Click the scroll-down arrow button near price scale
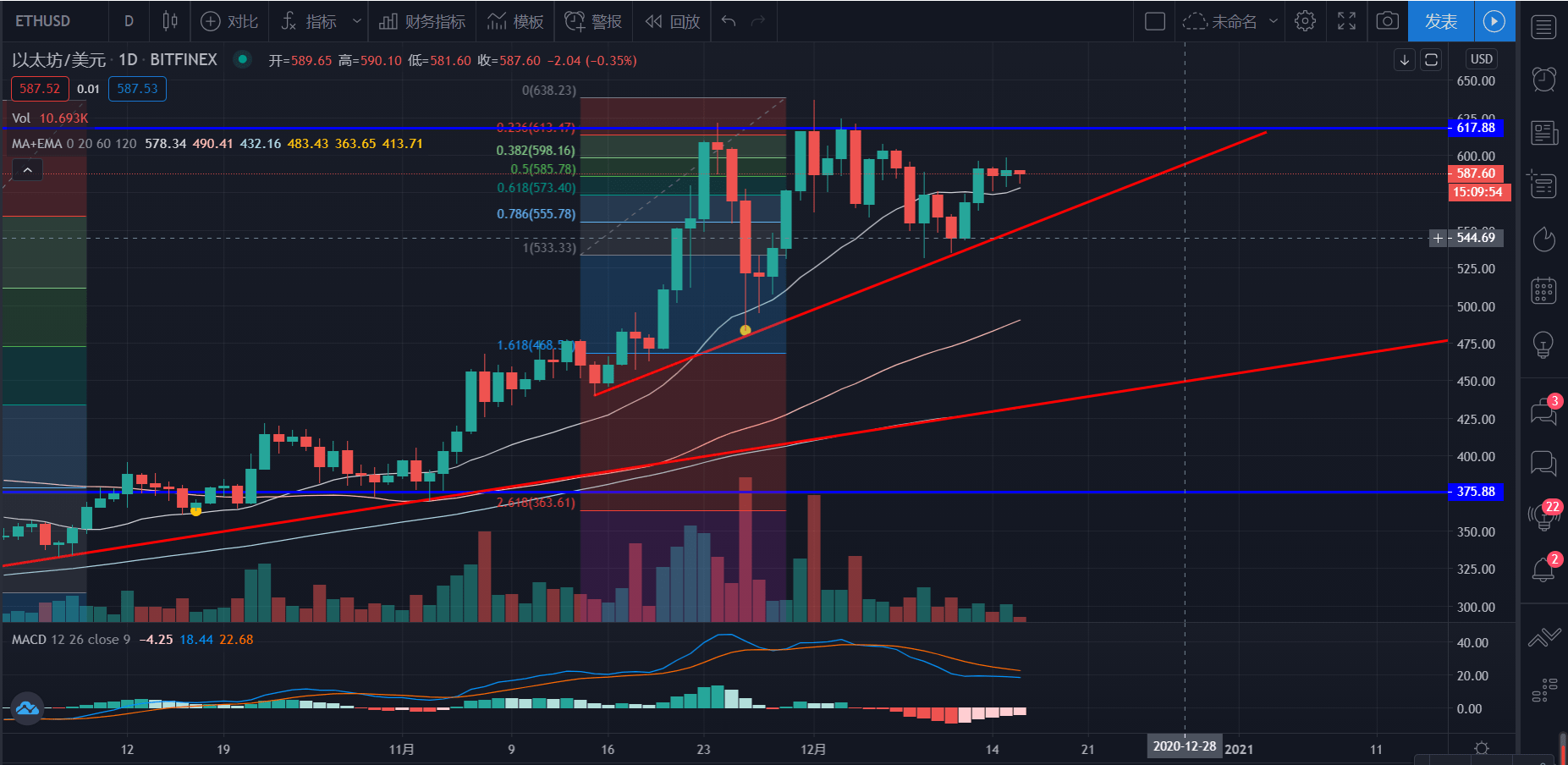Viewport: 1568px width, 765px height. click(1405, 59)
